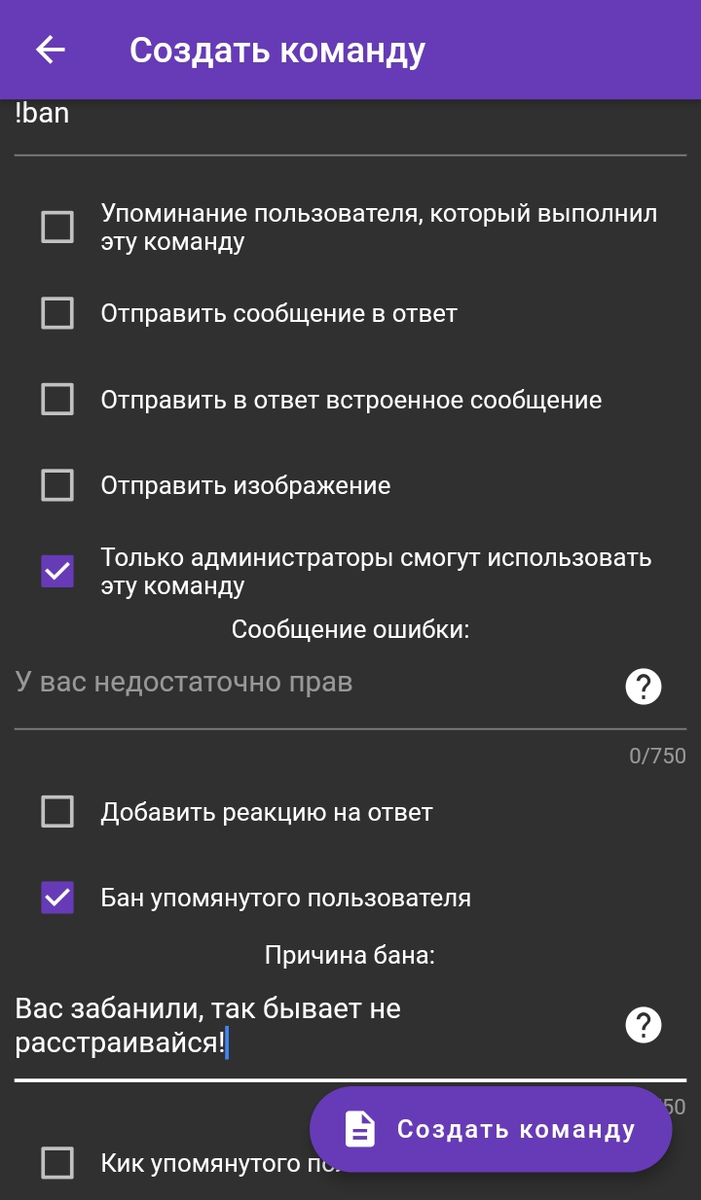The width and height of the screenshot is (701, 1200).
Task: Open the help icon next to ban reason field
Action: [x=643, y=1024]
